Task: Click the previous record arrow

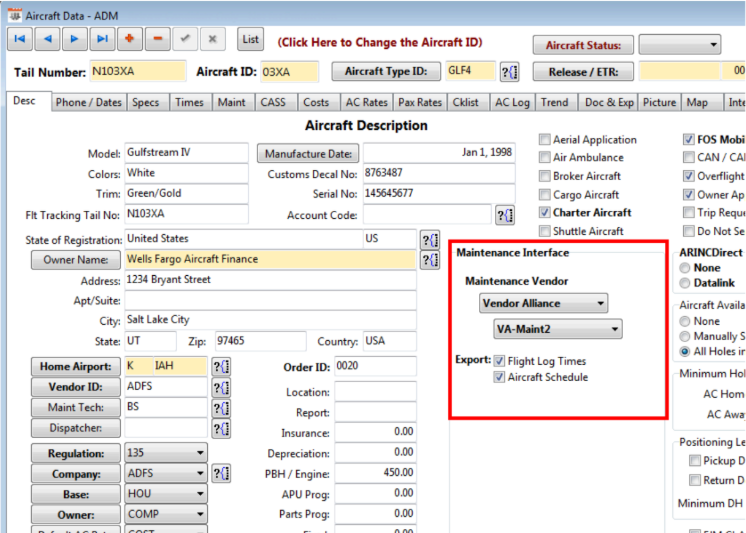Action: coord(48,40)
